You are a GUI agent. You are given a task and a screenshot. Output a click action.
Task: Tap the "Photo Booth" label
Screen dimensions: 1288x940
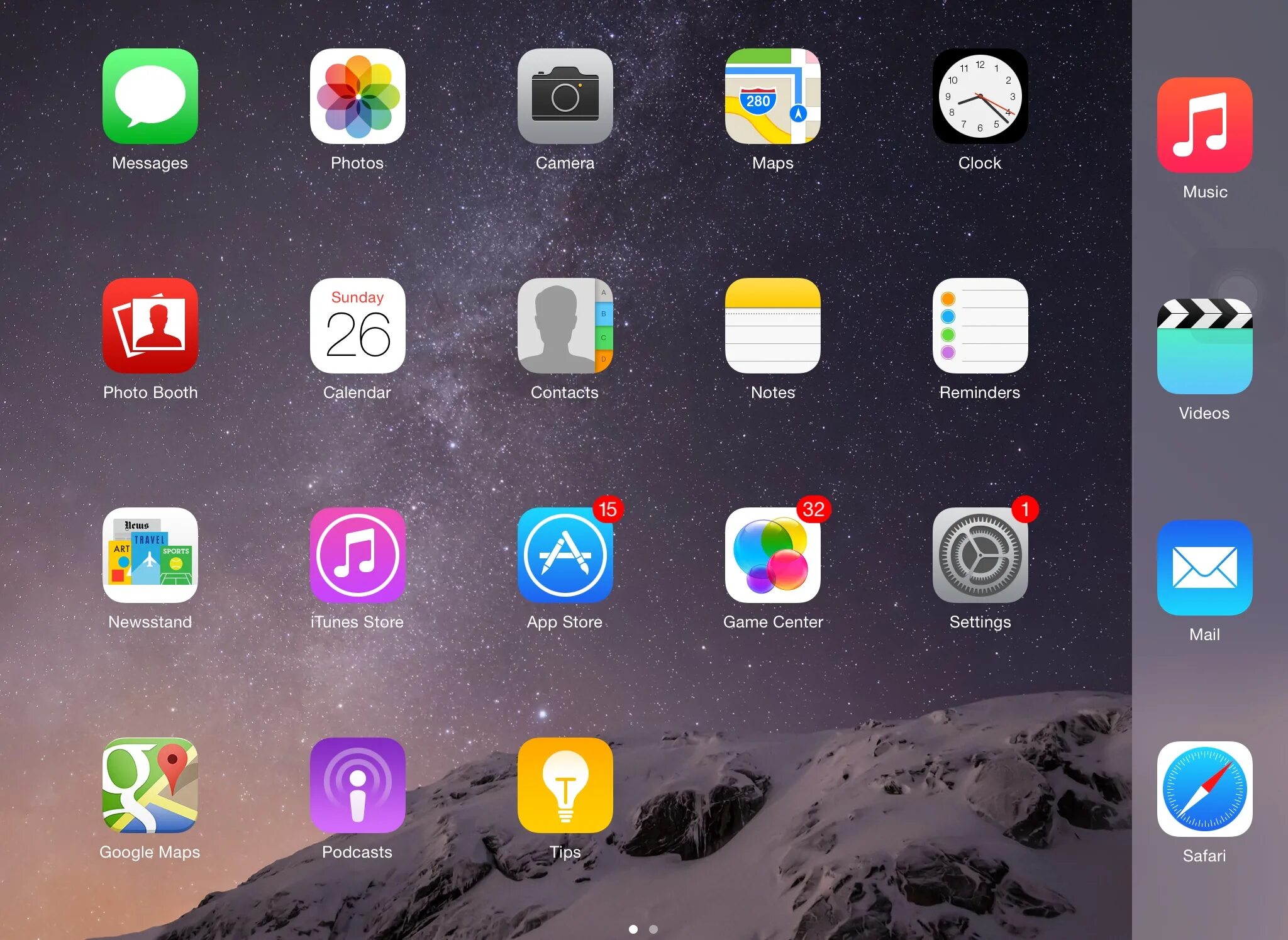150,392
